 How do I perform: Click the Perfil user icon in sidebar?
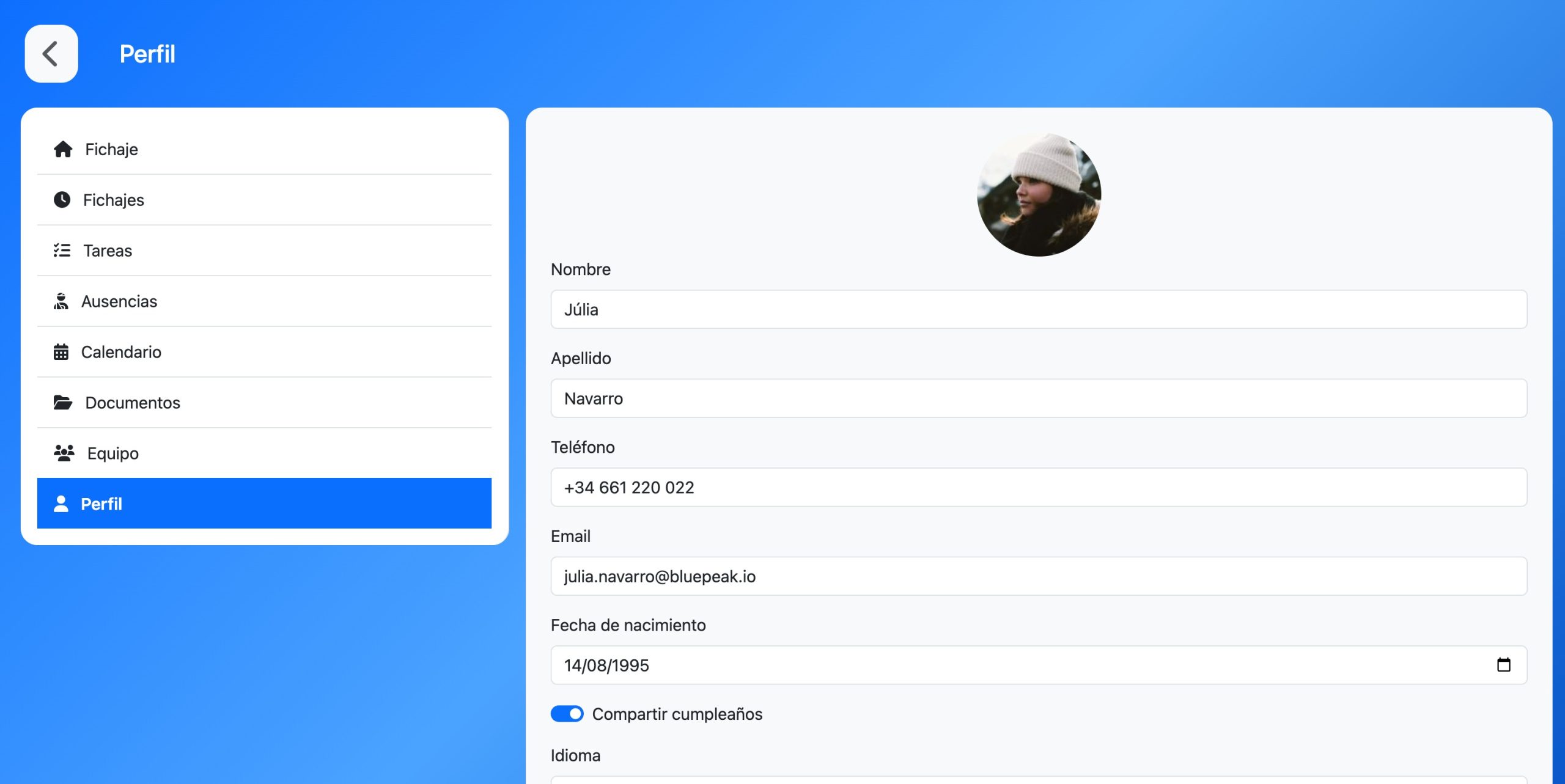[x=61, y=504]
